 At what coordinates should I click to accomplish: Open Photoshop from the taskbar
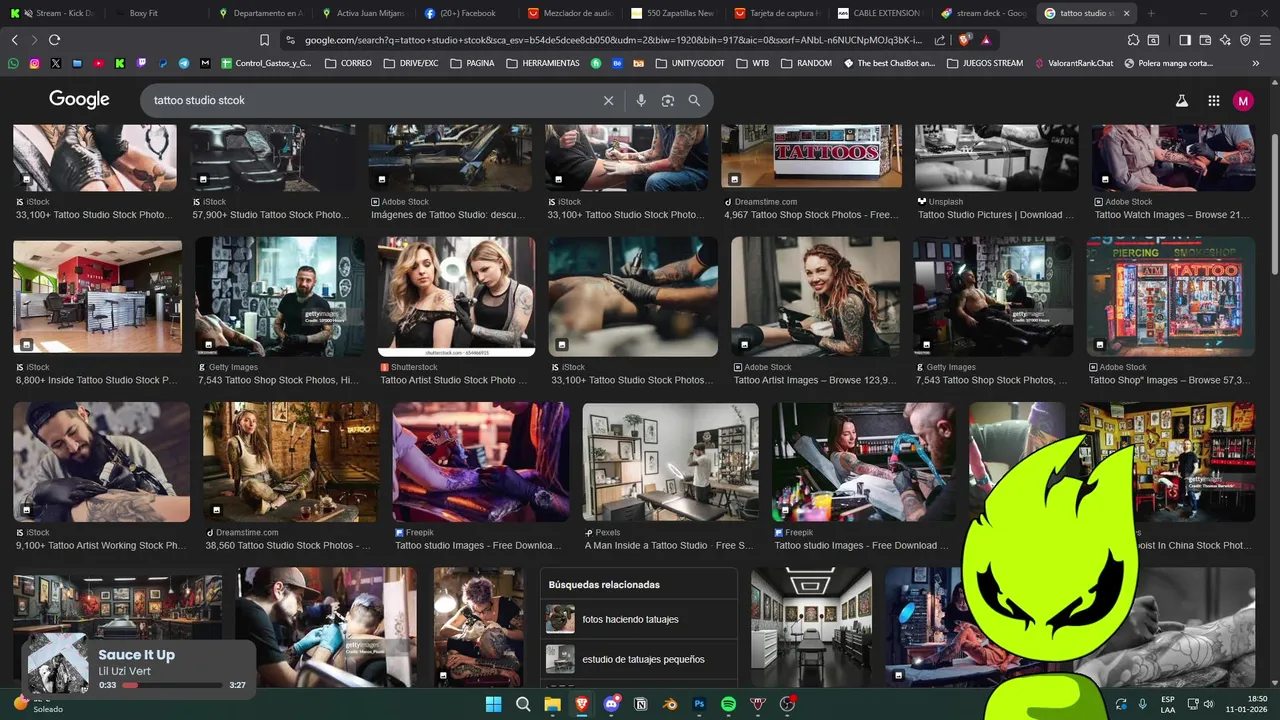[x=700, y=704]
